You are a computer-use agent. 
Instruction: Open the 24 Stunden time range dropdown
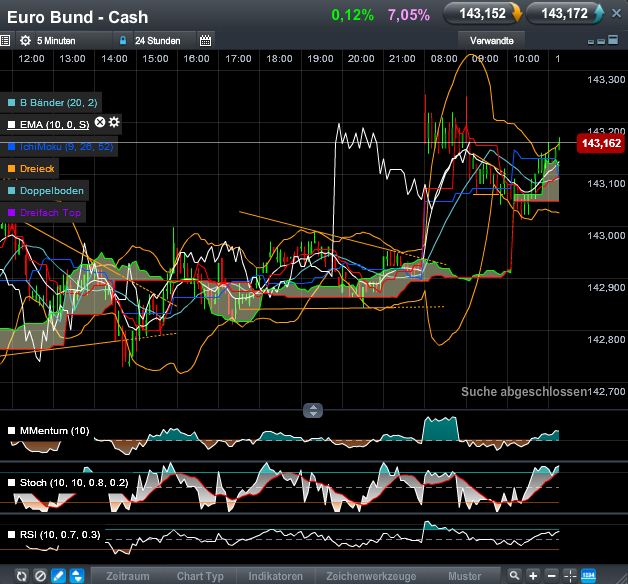[x=157, y=40]
